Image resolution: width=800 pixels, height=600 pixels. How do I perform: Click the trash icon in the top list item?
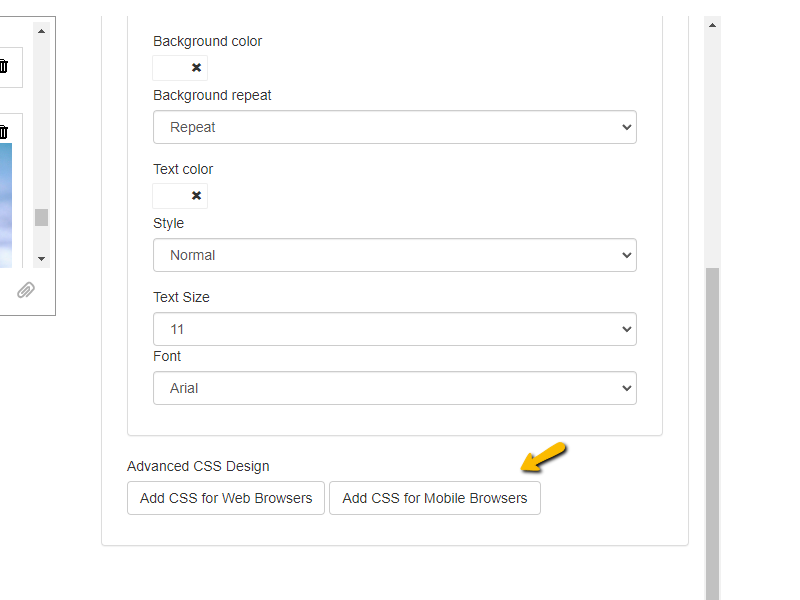[3, 67]
